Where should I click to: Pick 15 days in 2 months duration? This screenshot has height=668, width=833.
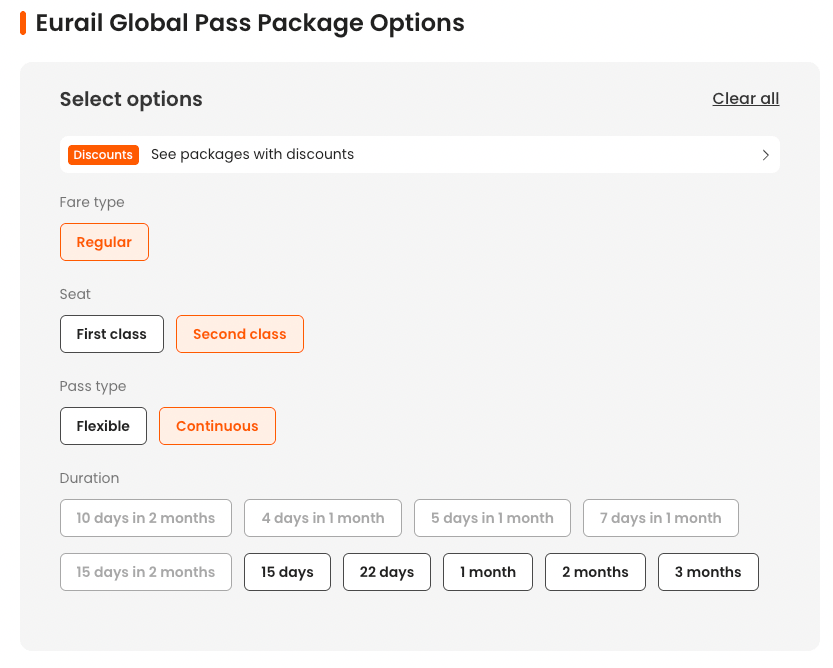146,572
